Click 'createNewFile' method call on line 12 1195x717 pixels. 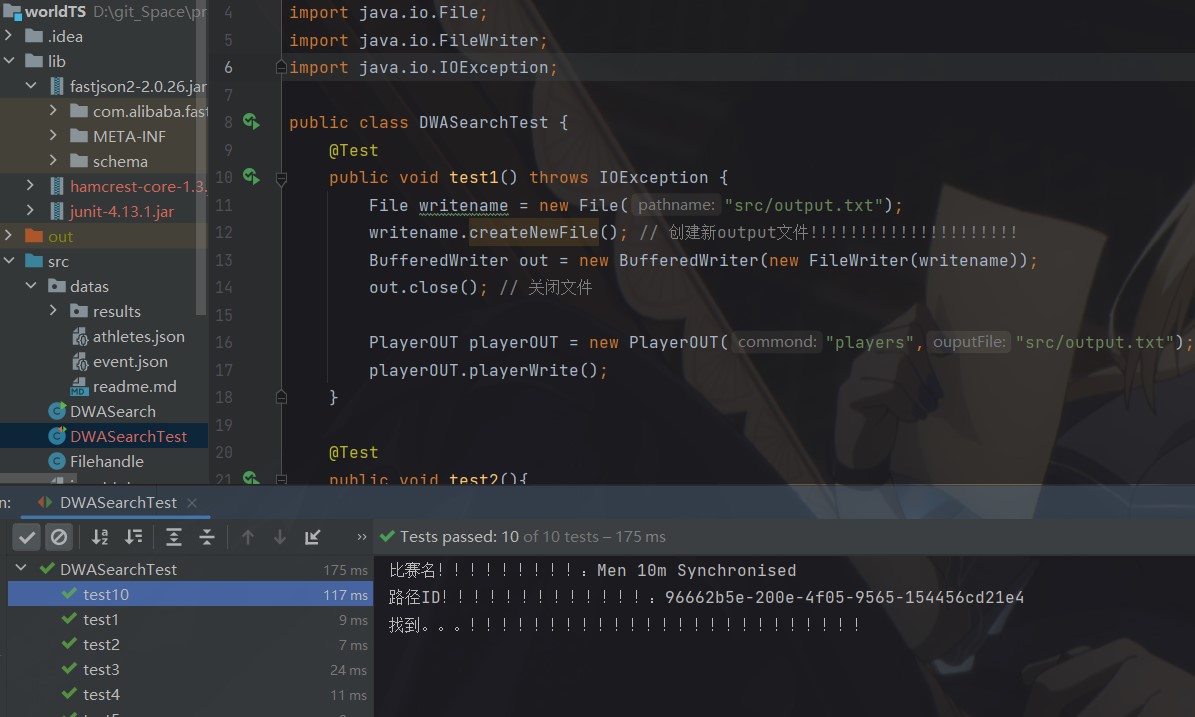coord(533,232)
